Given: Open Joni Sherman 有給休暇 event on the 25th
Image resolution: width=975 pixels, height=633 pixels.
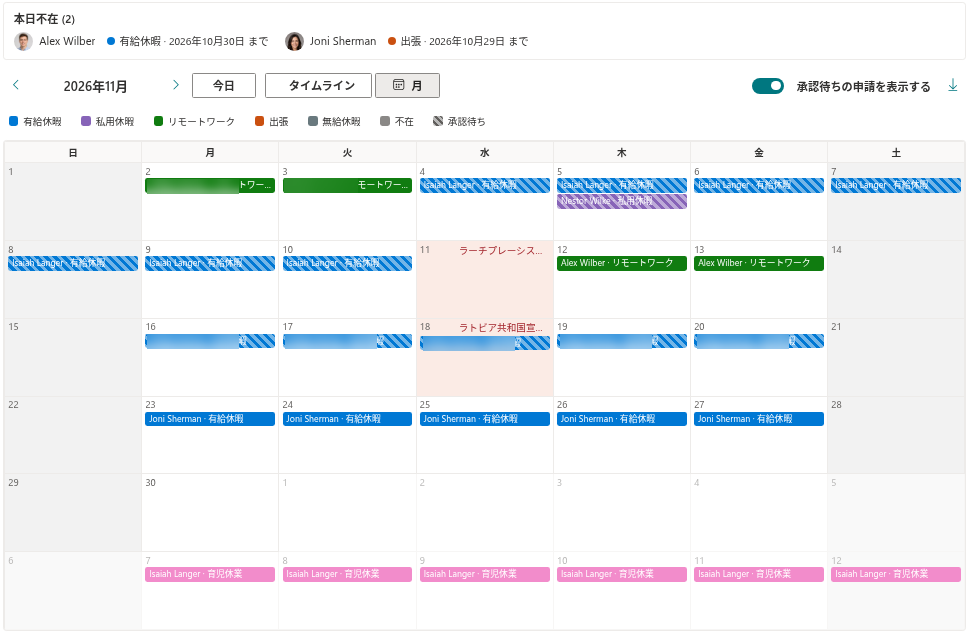Looking at the screenshot, I should click(485, 419).
